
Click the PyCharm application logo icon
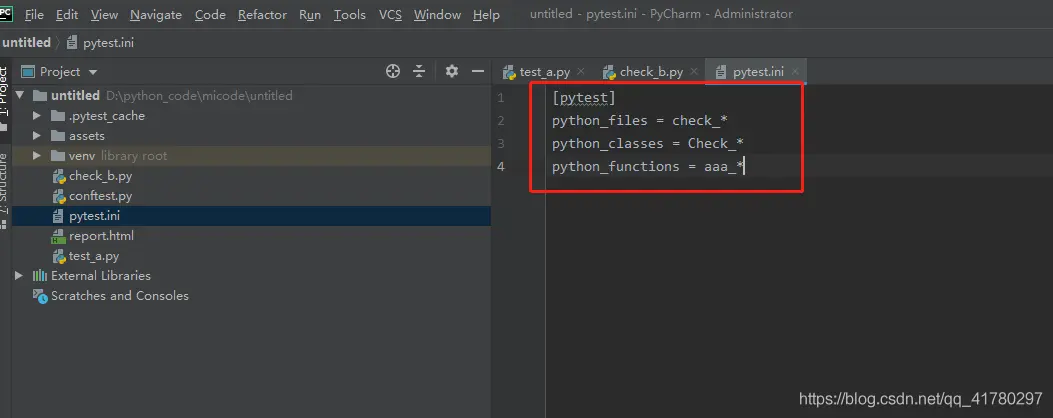point(6,13)
